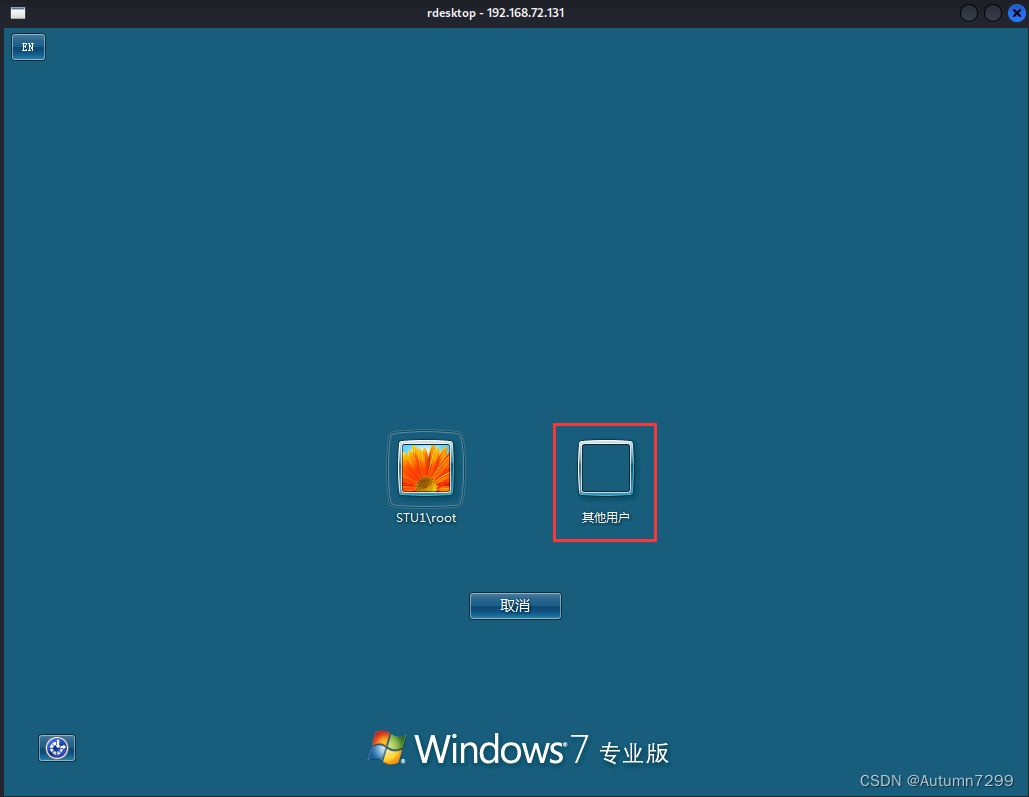Maximize the rdesktop window
This screenshot has width=1029, height=797.
tap(992, 12)
